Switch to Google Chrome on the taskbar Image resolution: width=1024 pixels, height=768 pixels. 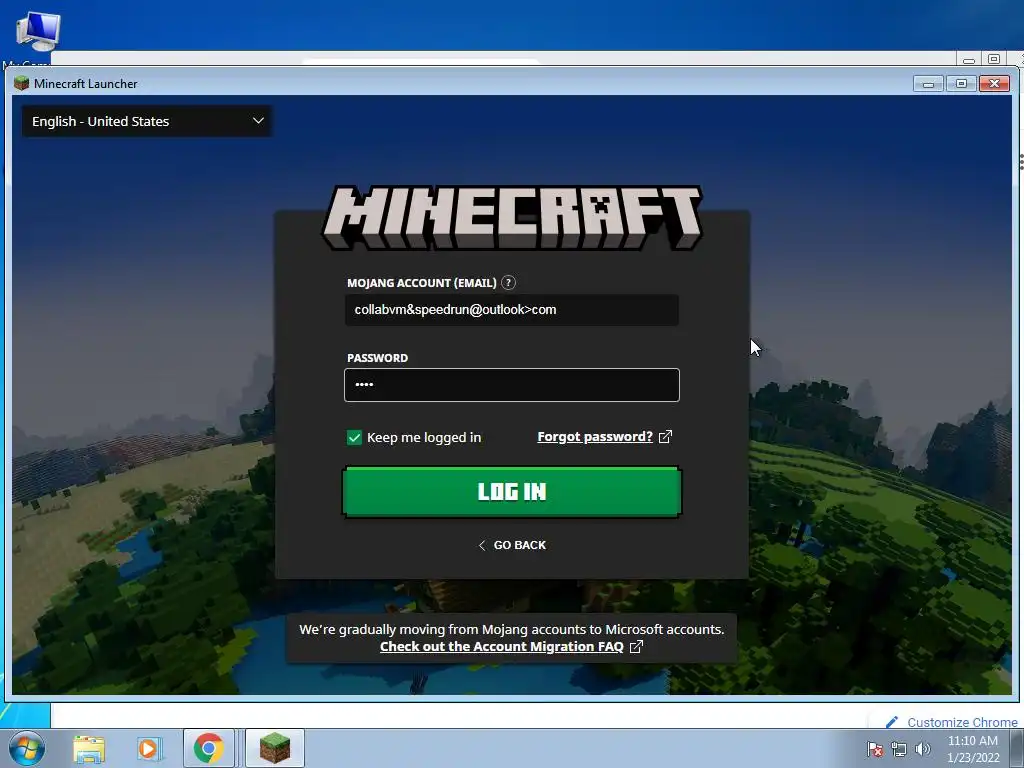point(208,748)
